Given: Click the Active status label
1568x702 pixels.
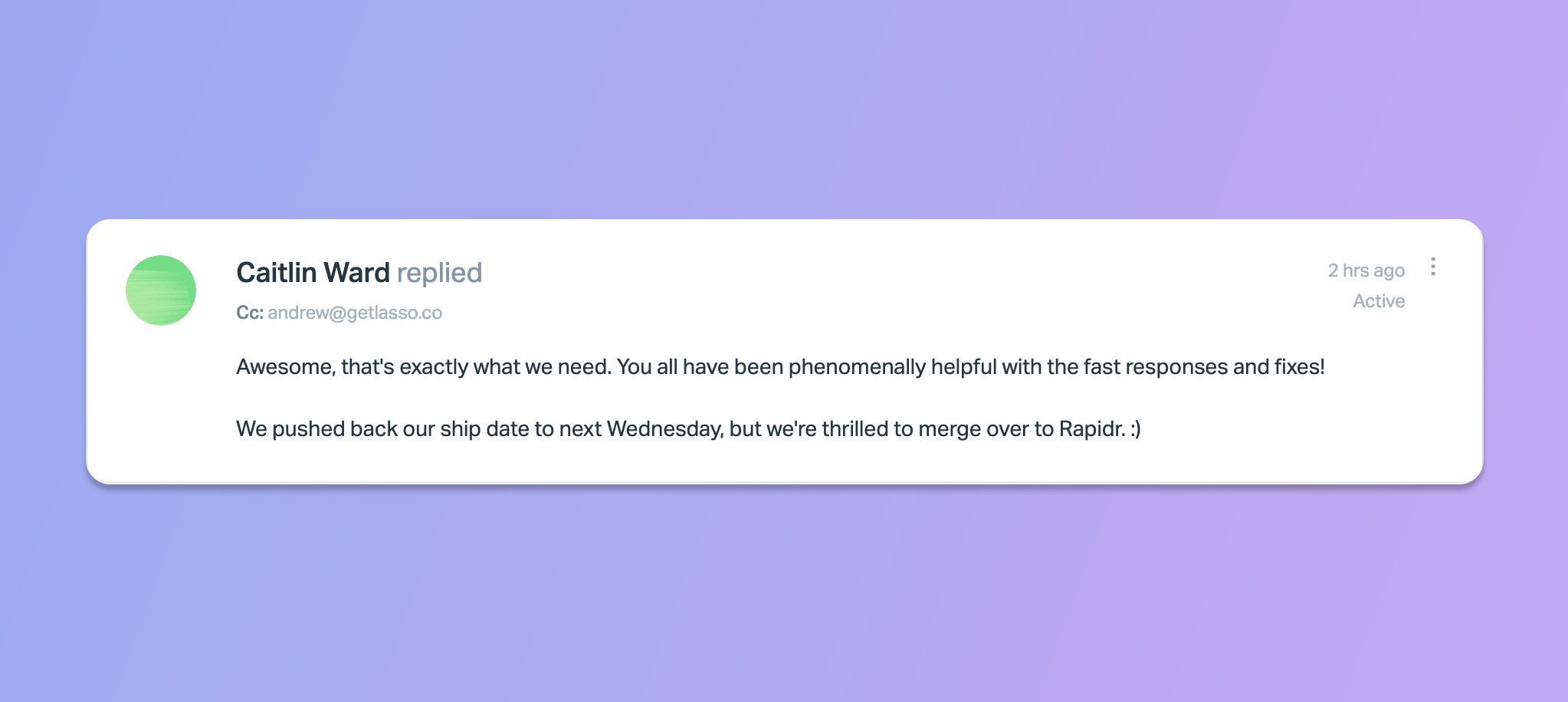Looking at the screenshot, I should pos(1379,301).
